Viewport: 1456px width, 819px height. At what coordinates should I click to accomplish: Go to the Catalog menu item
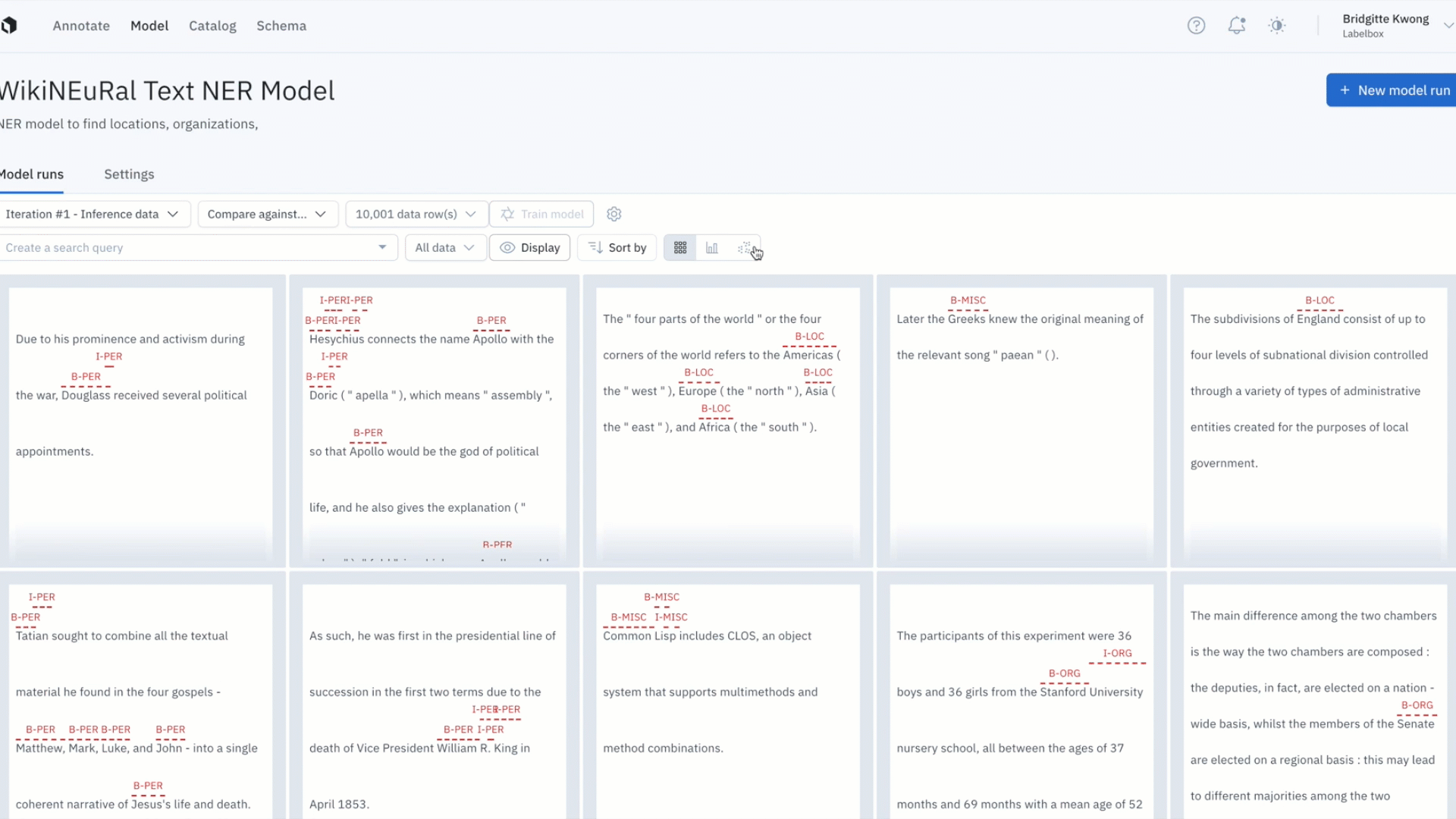tap(212, 26)
